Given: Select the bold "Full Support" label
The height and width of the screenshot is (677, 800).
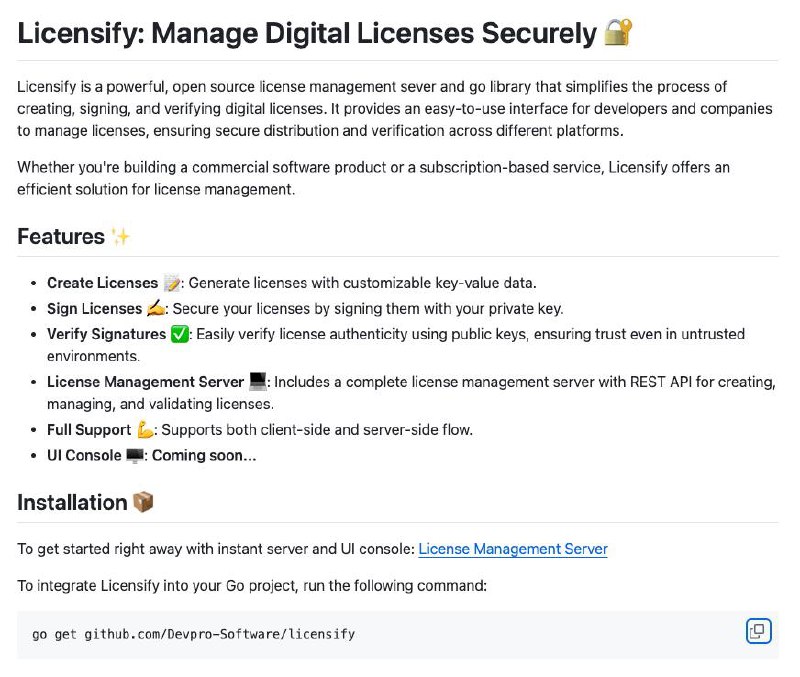Looking at the screenshot, I should tap(89, 430).
